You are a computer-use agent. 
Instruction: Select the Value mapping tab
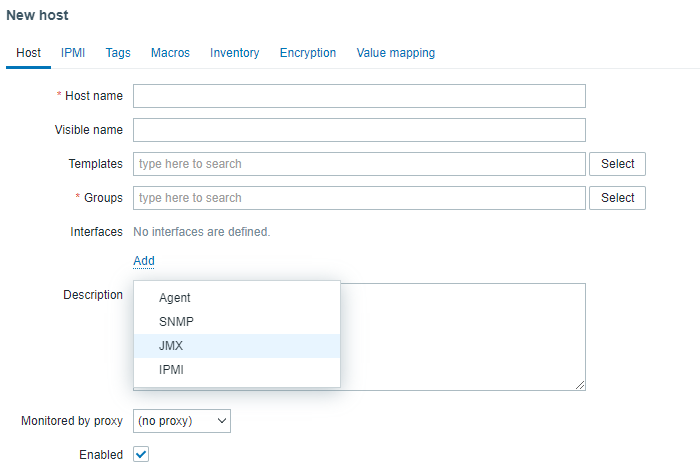point(396,53)
